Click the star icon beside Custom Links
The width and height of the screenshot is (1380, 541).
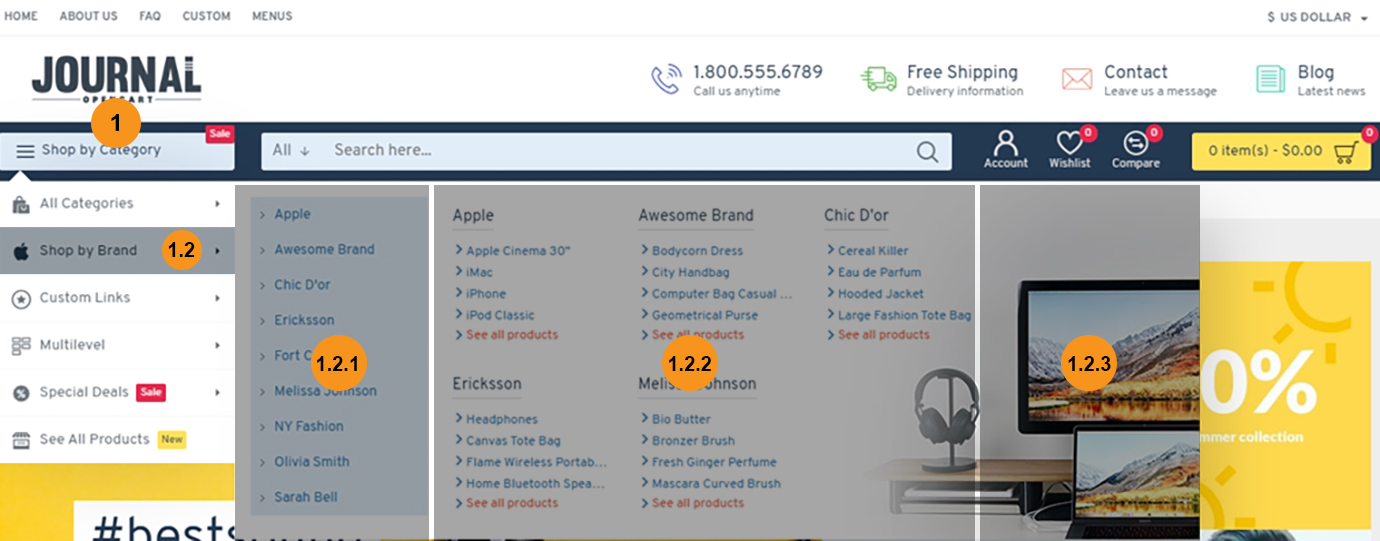(x=20, y=298)
